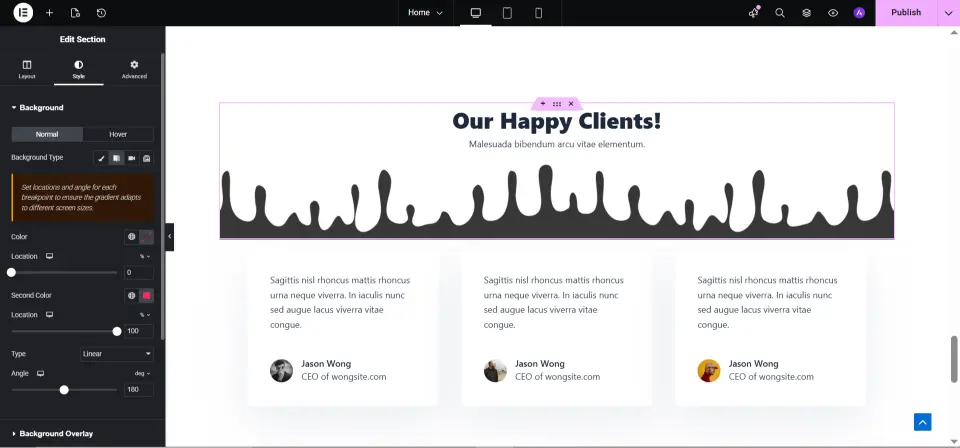Open the first Color swatch picker
Image resolution: width=960 pixels, height=448 pixels.
pos(147,237)
